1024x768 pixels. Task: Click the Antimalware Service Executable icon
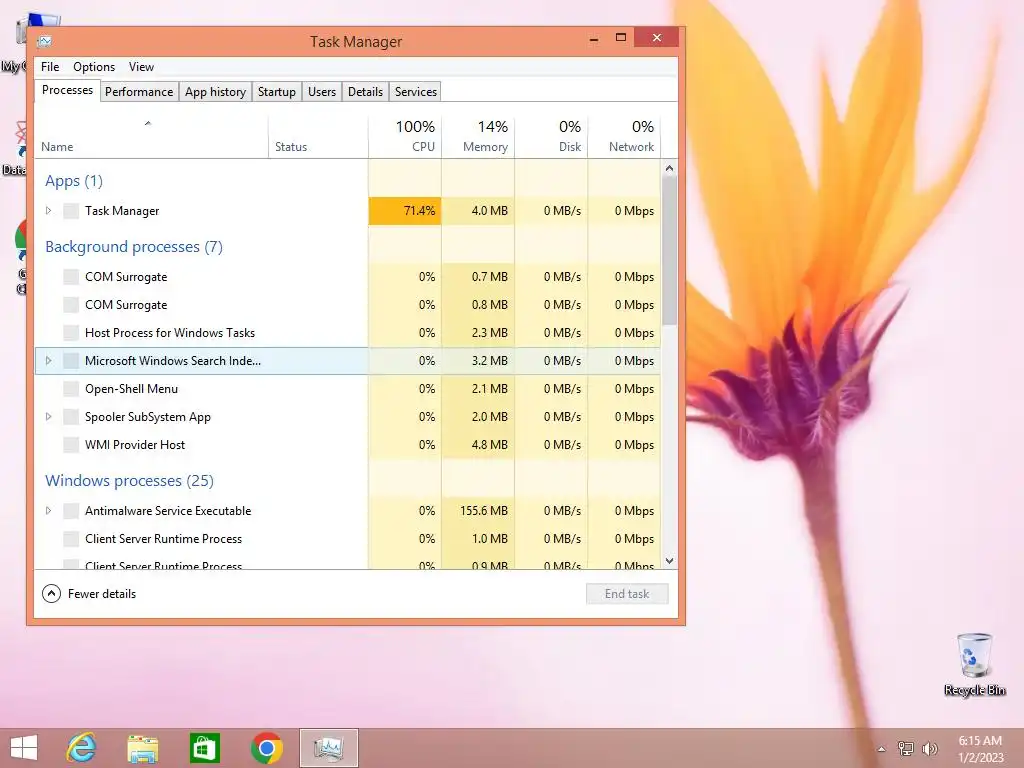pyautogui.click(x=71, y=511)
